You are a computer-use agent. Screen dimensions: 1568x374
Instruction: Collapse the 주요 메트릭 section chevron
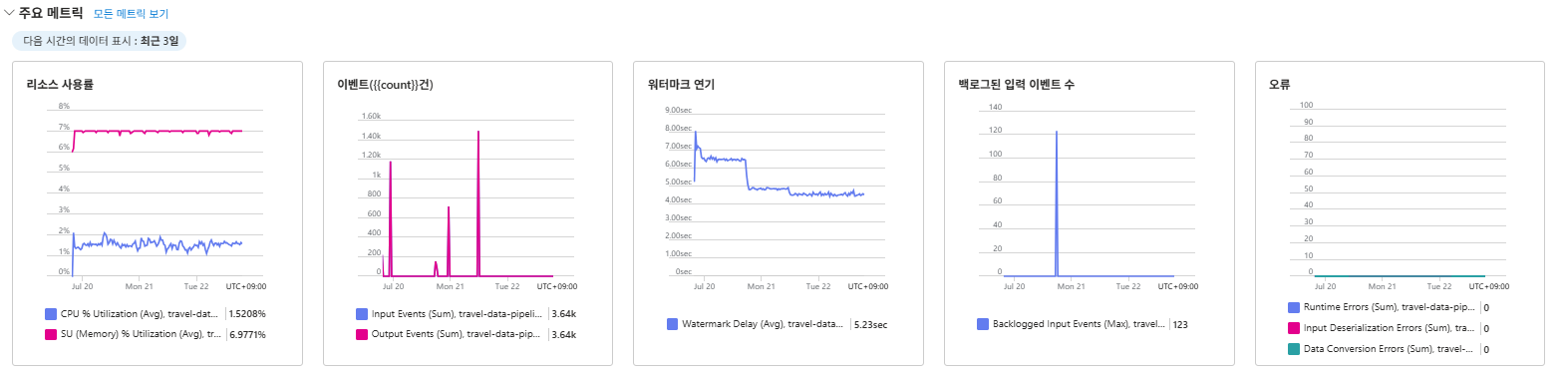click(x=9, y=14)
